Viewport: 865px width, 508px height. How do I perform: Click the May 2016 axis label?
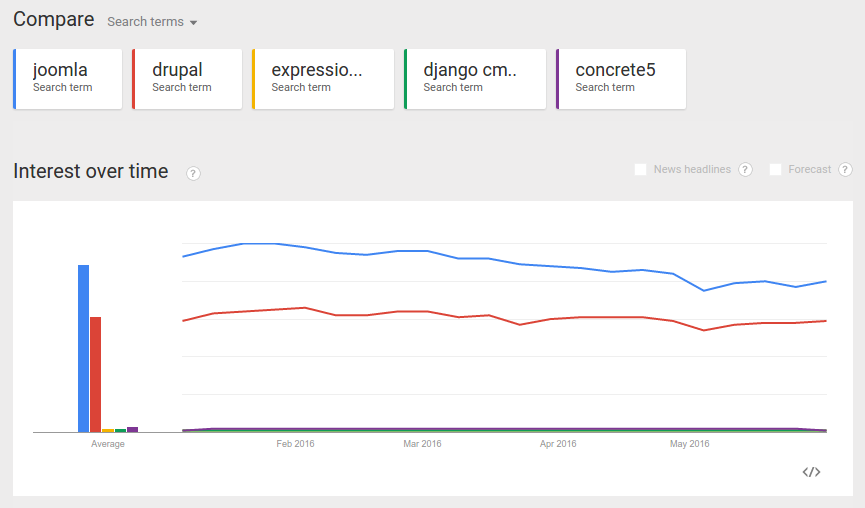click(690, 444)
